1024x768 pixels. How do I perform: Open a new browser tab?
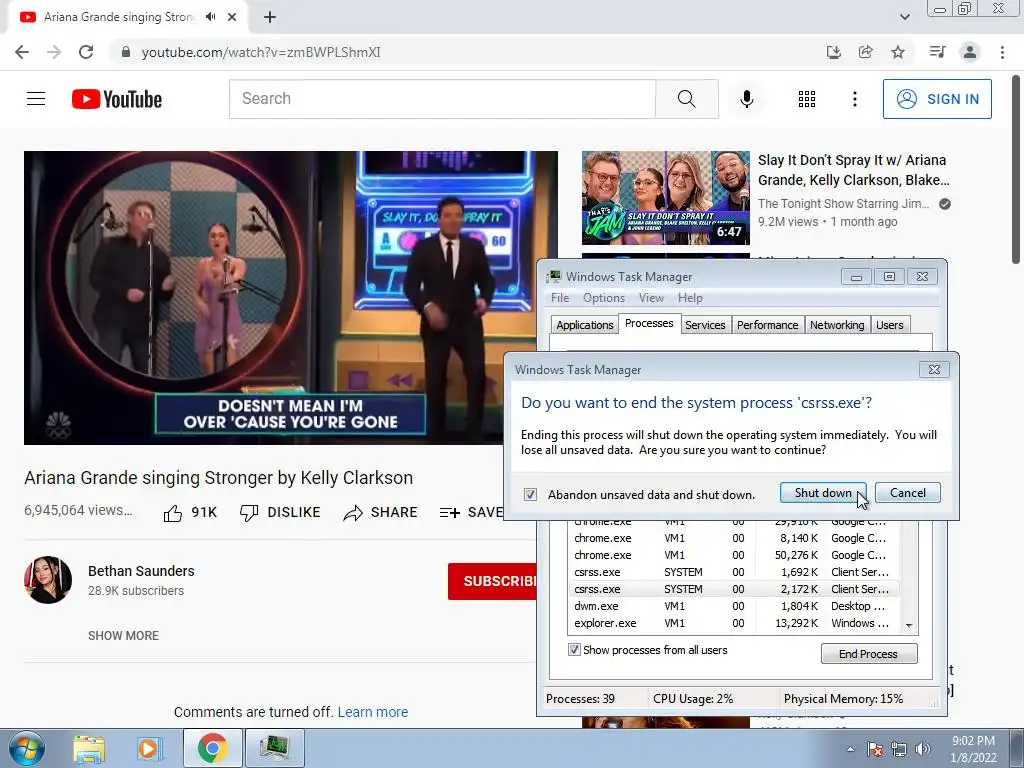click(x=270, y=17)
